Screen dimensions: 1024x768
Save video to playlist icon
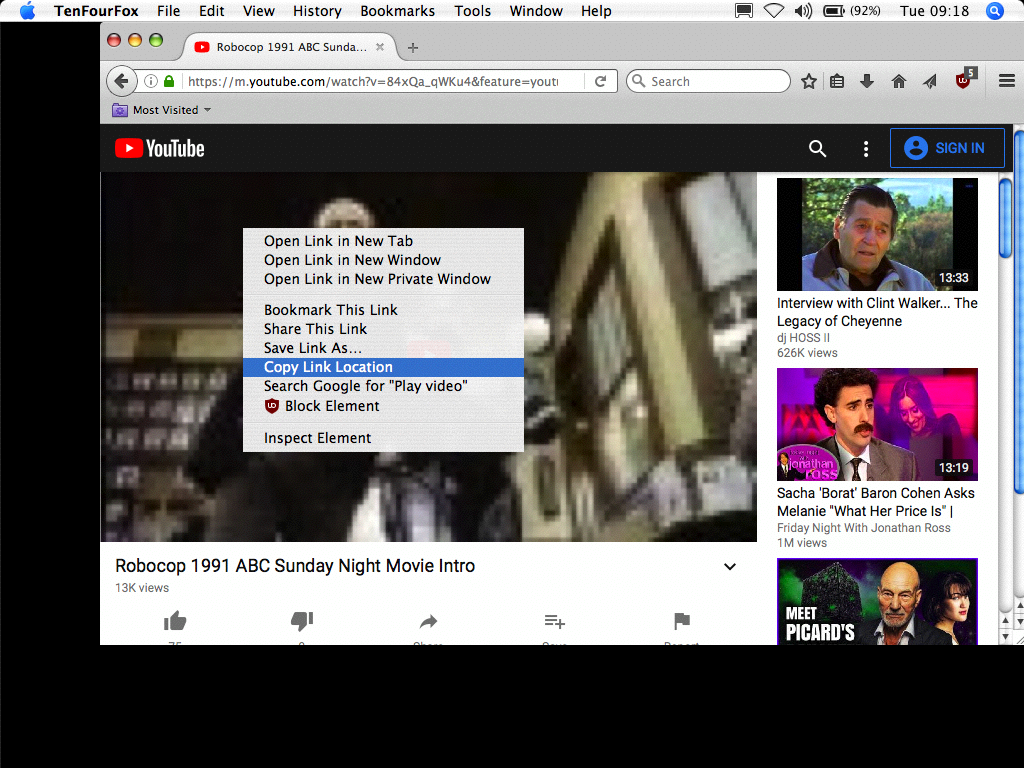coord(554,621)
